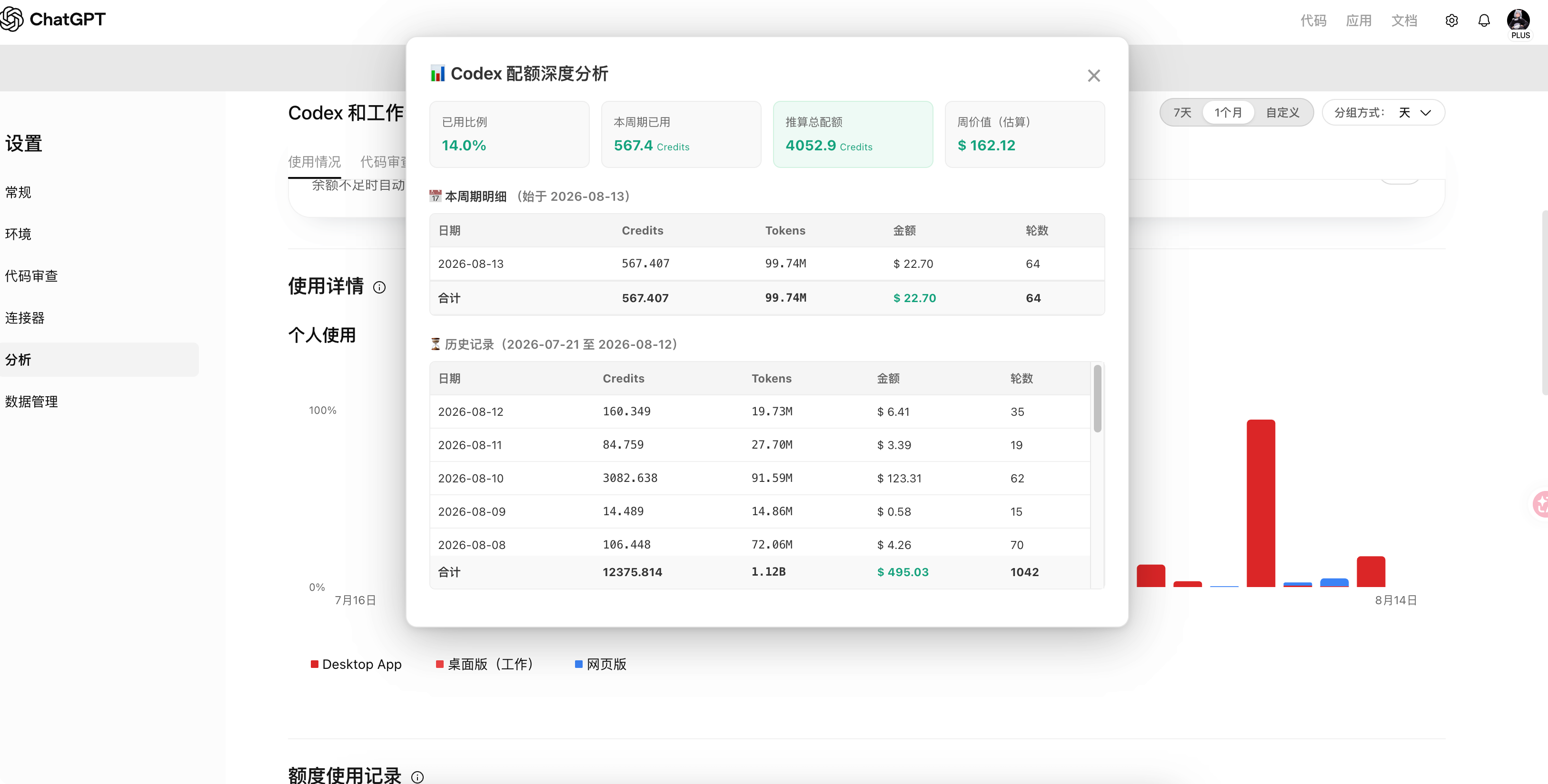Select 分析 in the settings sidebar

pyautogui.click(x=99, y=360)
